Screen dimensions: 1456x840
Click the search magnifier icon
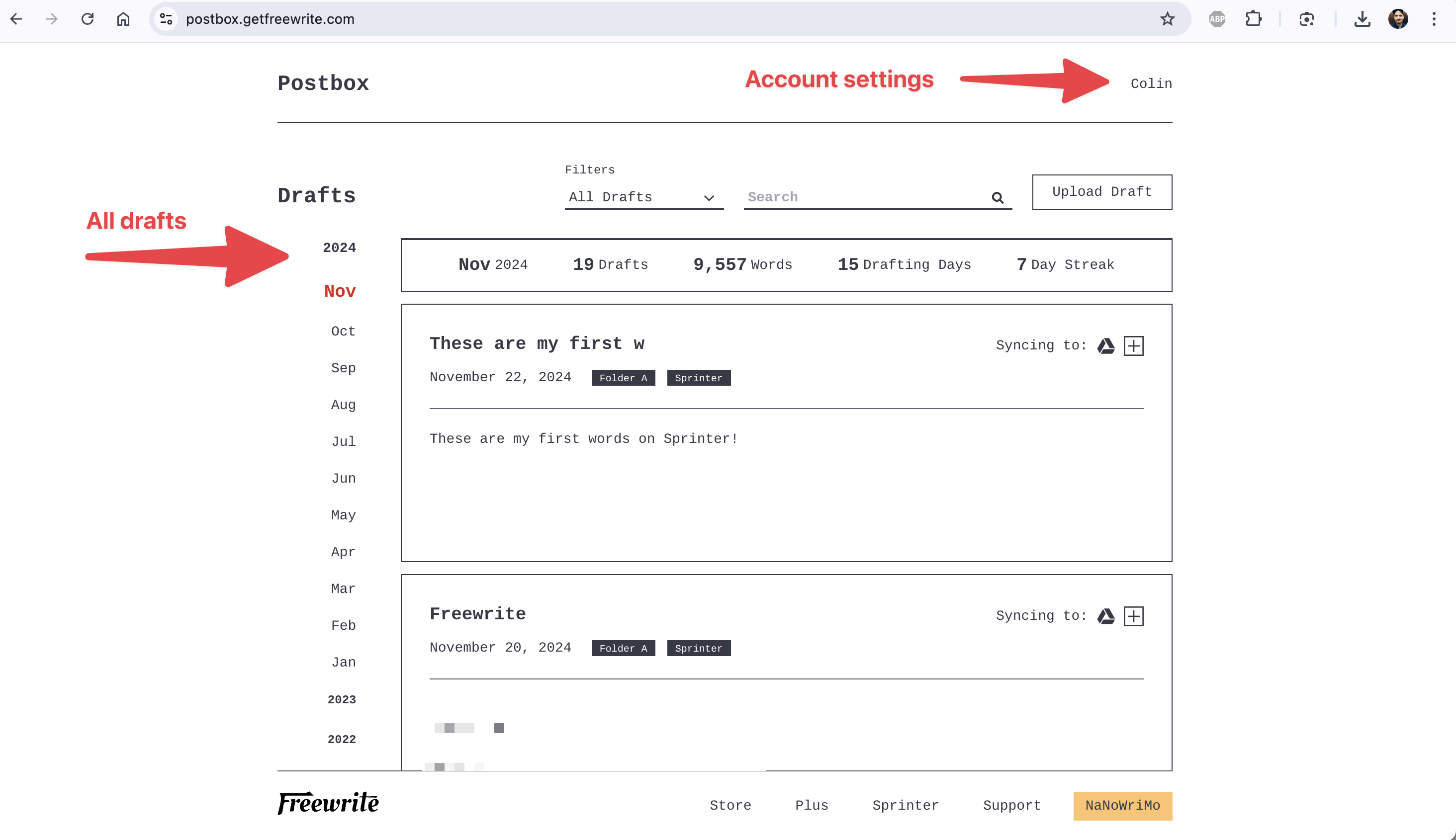pos(997,197)
